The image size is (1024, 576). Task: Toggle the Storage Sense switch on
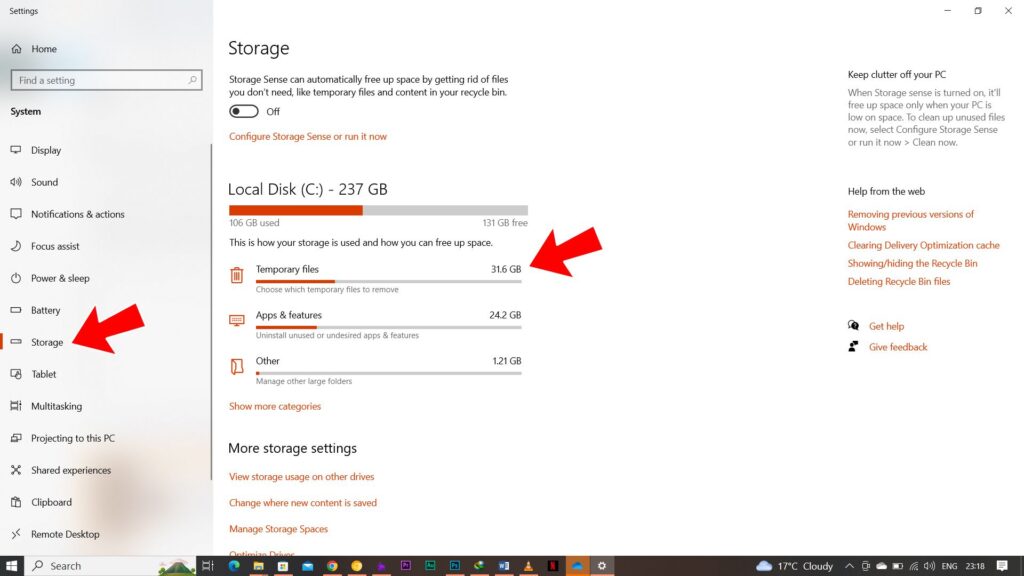(244, 111)
